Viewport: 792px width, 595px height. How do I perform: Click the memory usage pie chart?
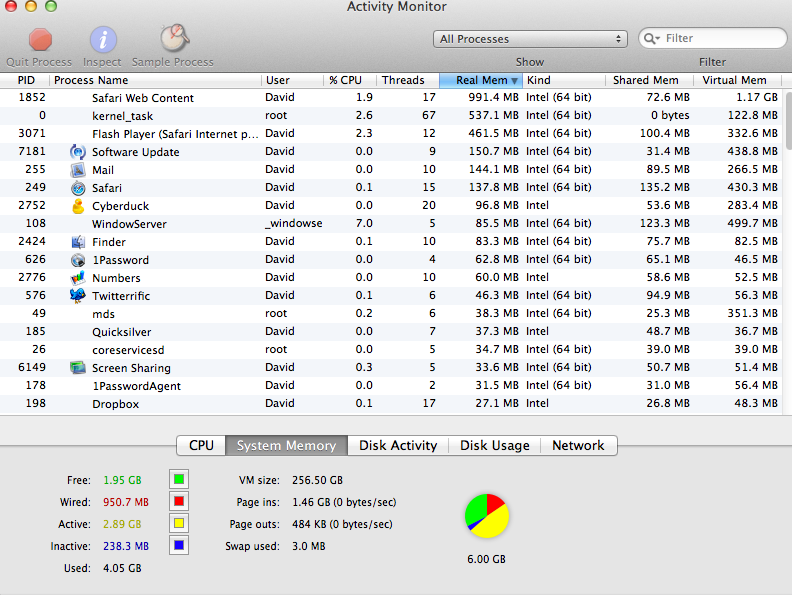coord(486,516)
